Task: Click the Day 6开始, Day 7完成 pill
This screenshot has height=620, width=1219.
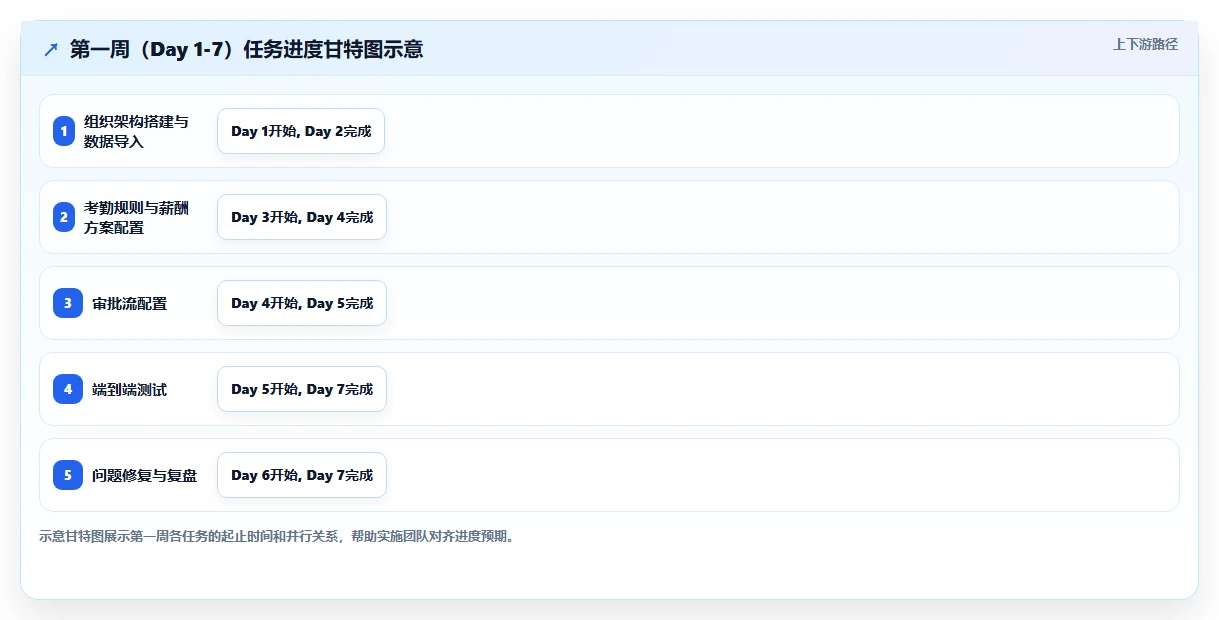Action: (302, 475)
